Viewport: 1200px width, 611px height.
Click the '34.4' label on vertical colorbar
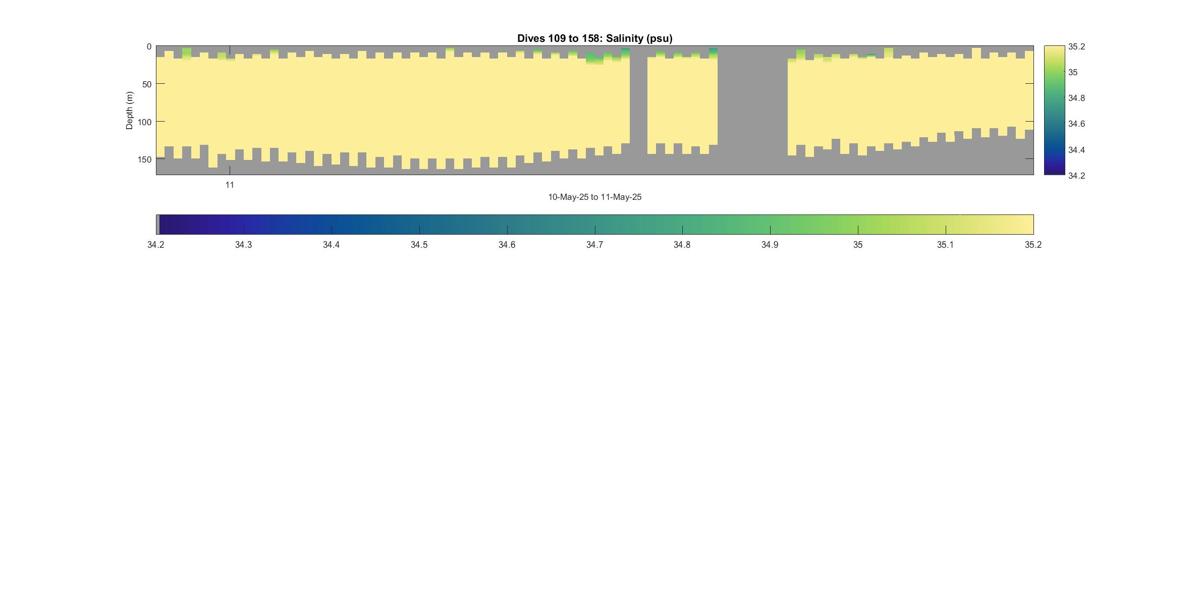click(1077, 150)
